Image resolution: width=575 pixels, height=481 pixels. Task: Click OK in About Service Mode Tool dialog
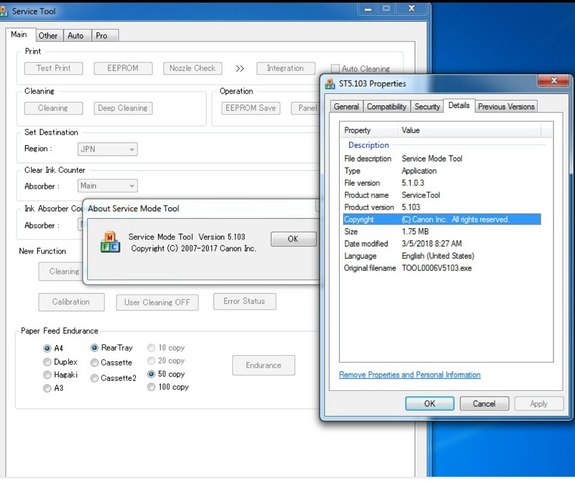(x=293, y=239)
